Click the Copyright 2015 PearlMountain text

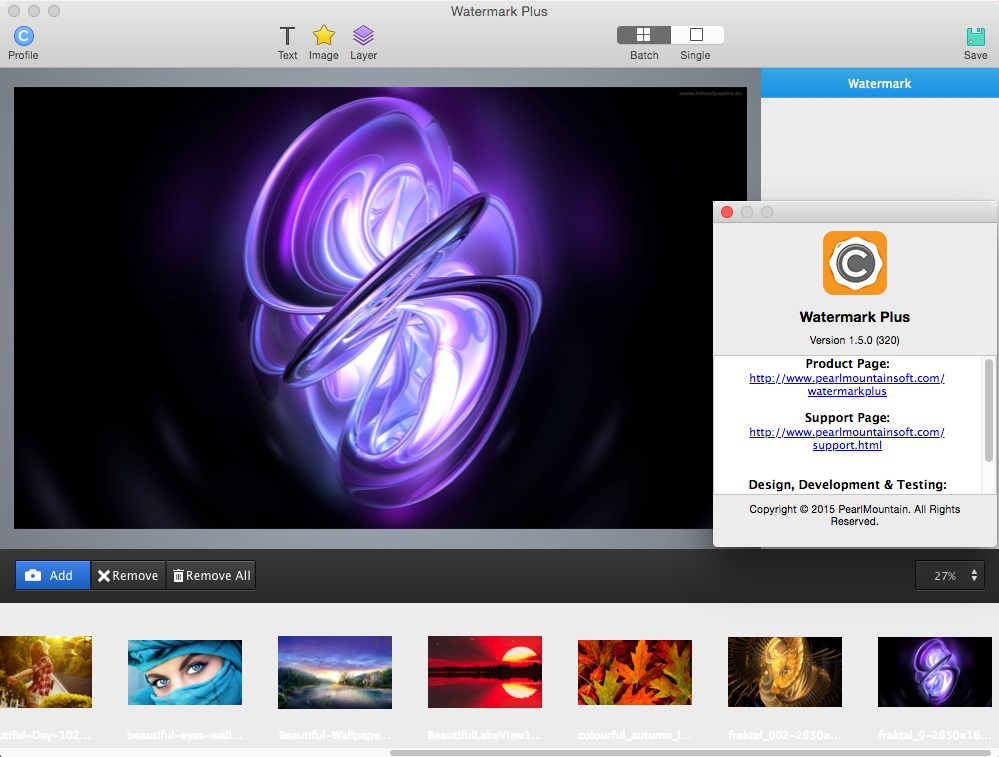[854, 515]
